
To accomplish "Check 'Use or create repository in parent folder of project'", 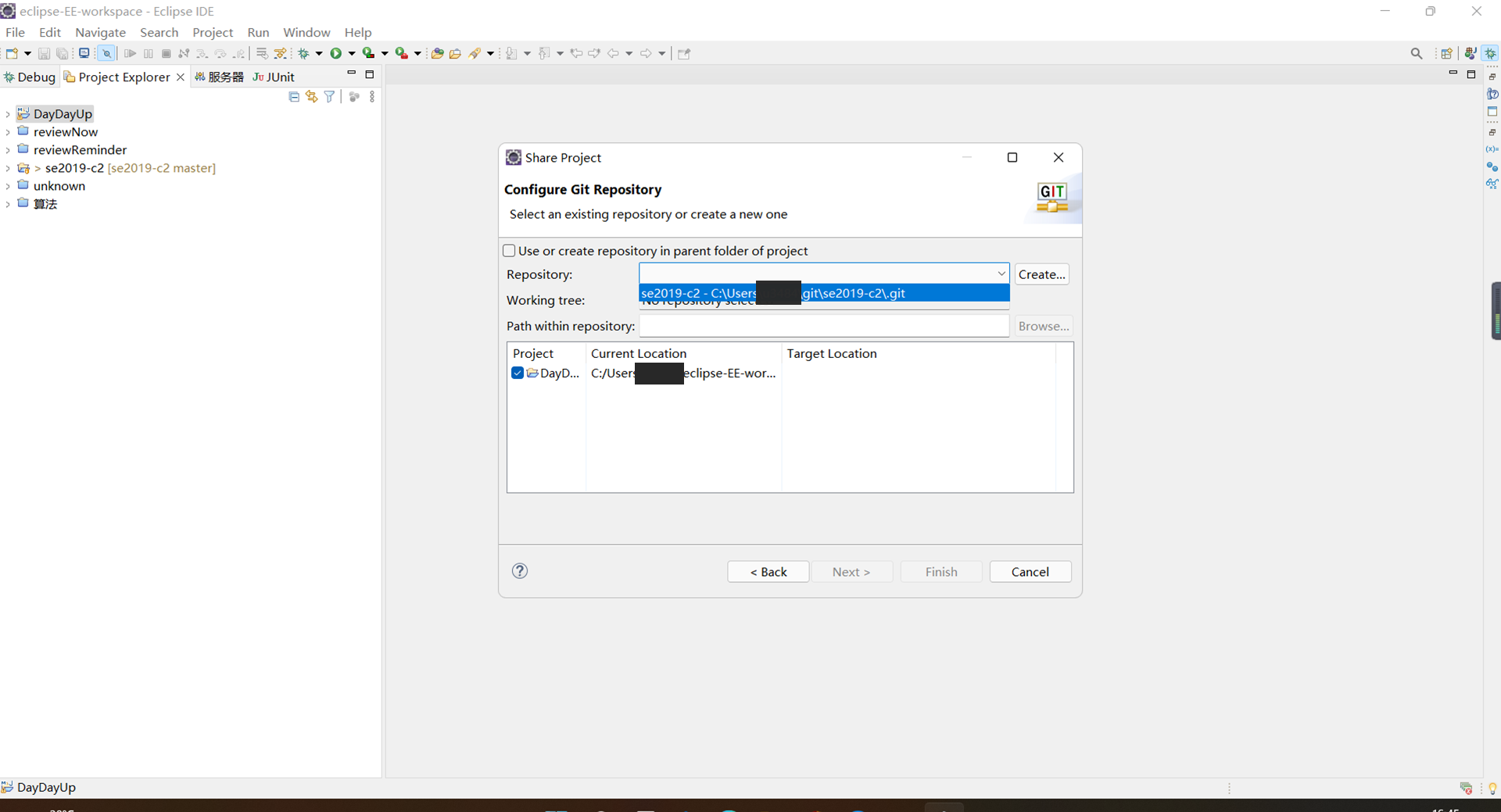I will click(x=509, y=250).
